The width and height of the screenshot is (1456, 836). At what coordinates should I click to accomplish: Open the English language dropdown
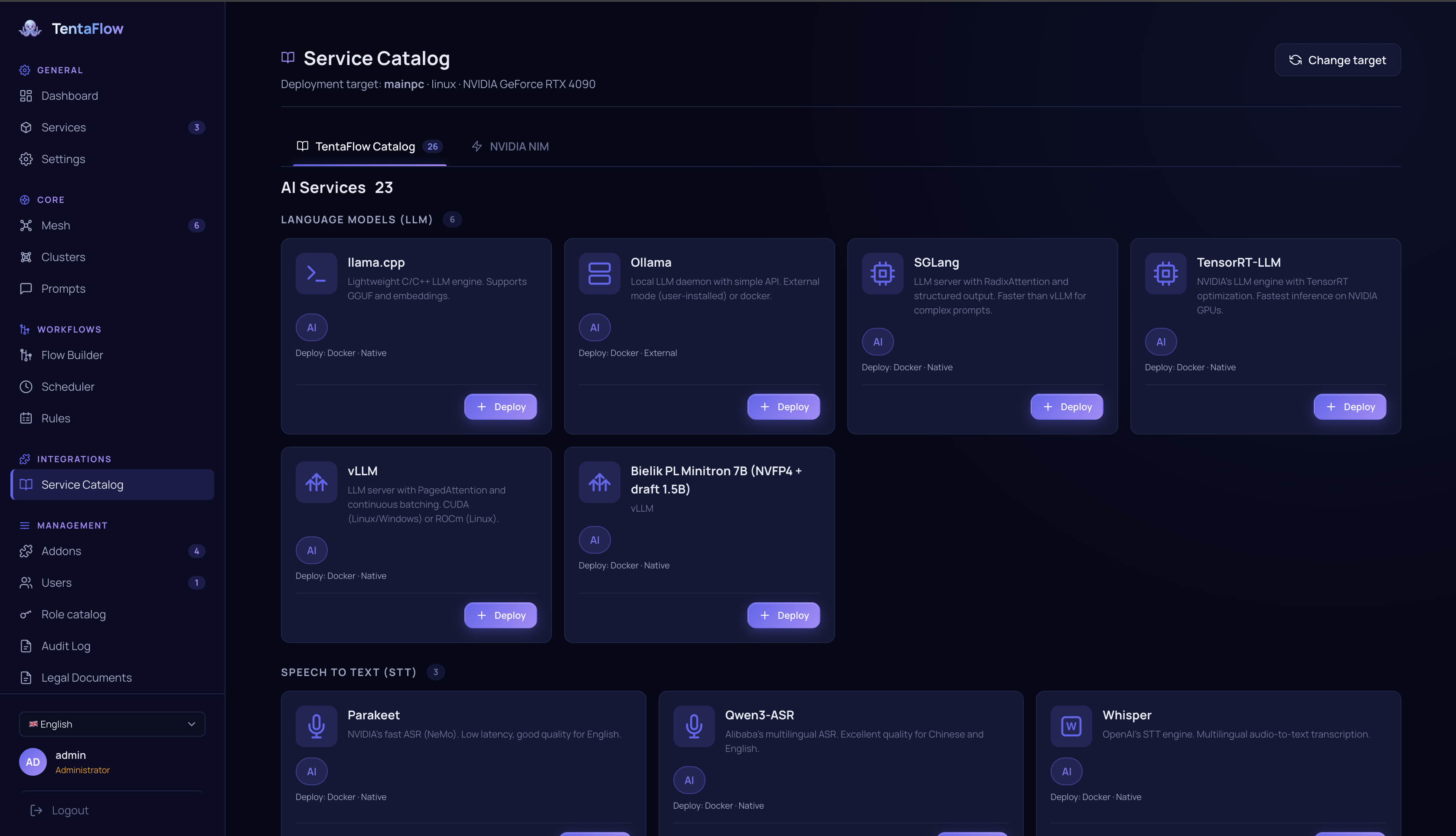[x=112, y=724]
